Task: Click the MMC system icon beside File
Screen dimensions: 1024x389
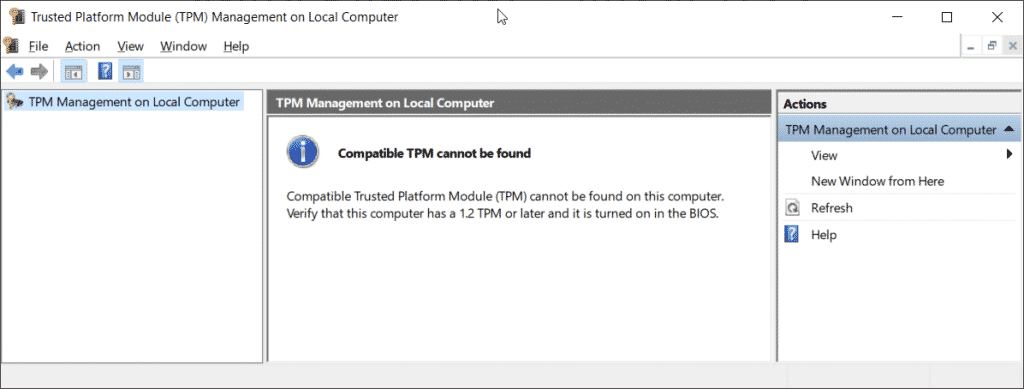Action: [x=10, y=46]
